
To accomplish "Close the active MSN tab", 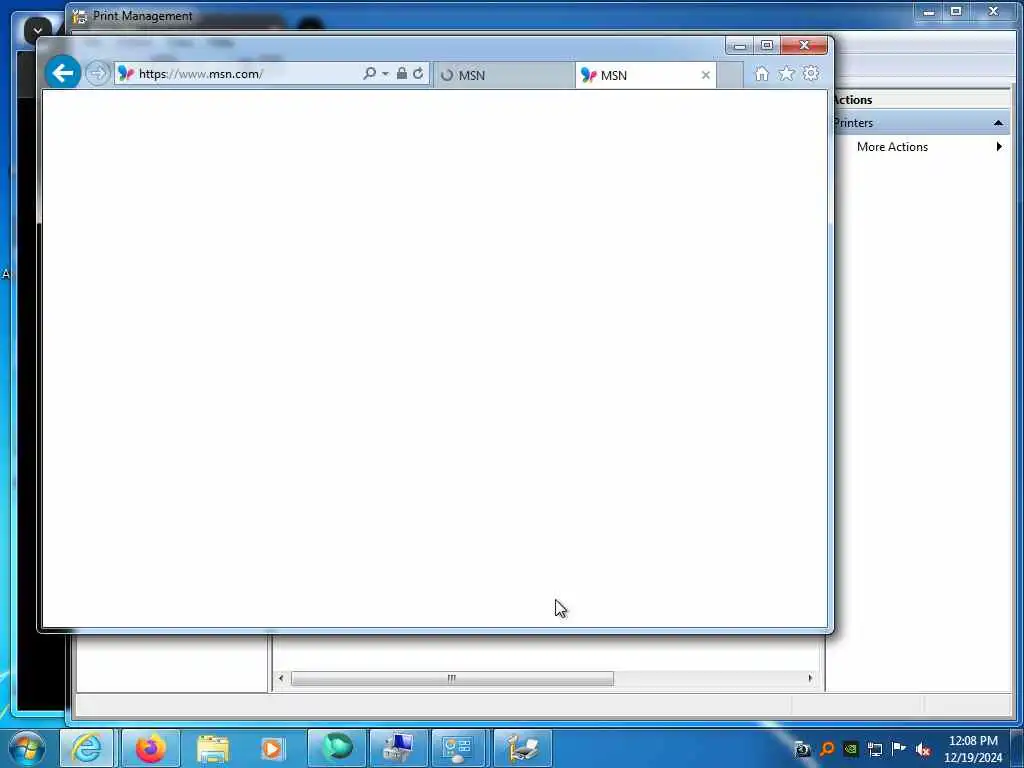I will 706,75.
